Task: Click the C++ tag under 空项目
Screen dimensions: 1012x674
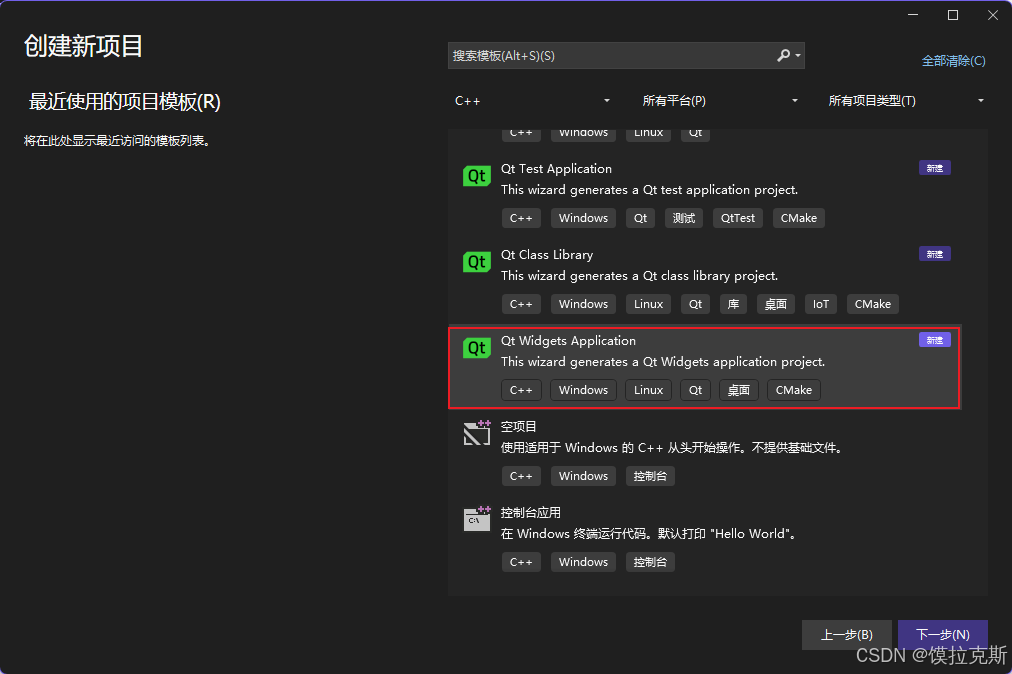Action: click(x=521, y=476)
